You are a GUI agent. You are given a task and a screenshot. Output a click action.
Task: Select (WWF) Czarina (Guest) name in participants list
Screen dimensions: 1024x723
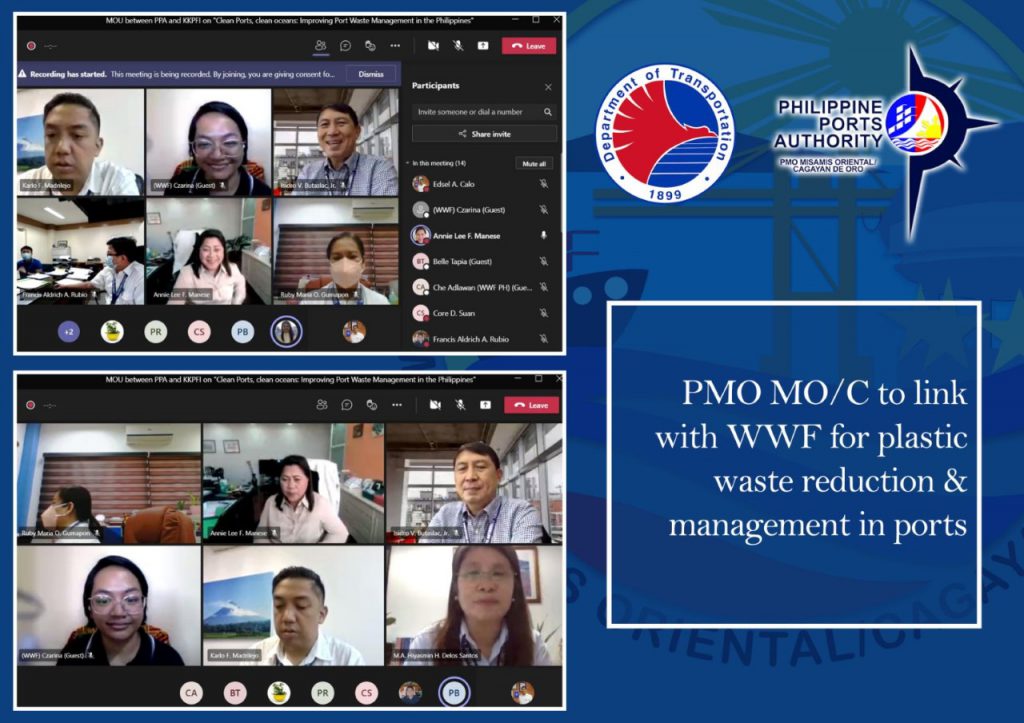[x=469, y=210]
